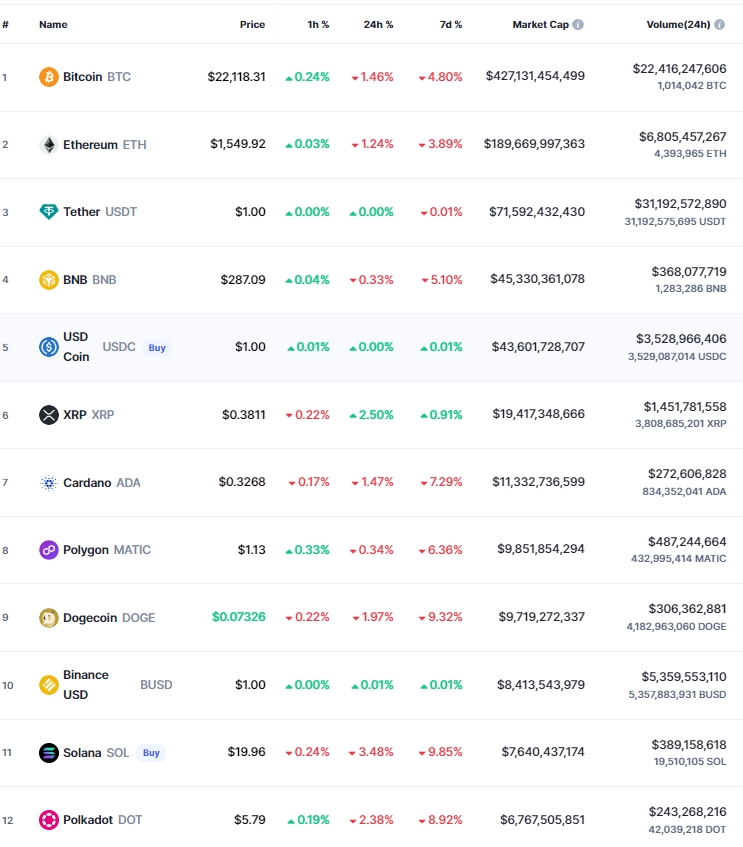Click the XRP black logo icon
This screenshot has height=847, width=743.
pyautogui.click(x=49, y=415)
